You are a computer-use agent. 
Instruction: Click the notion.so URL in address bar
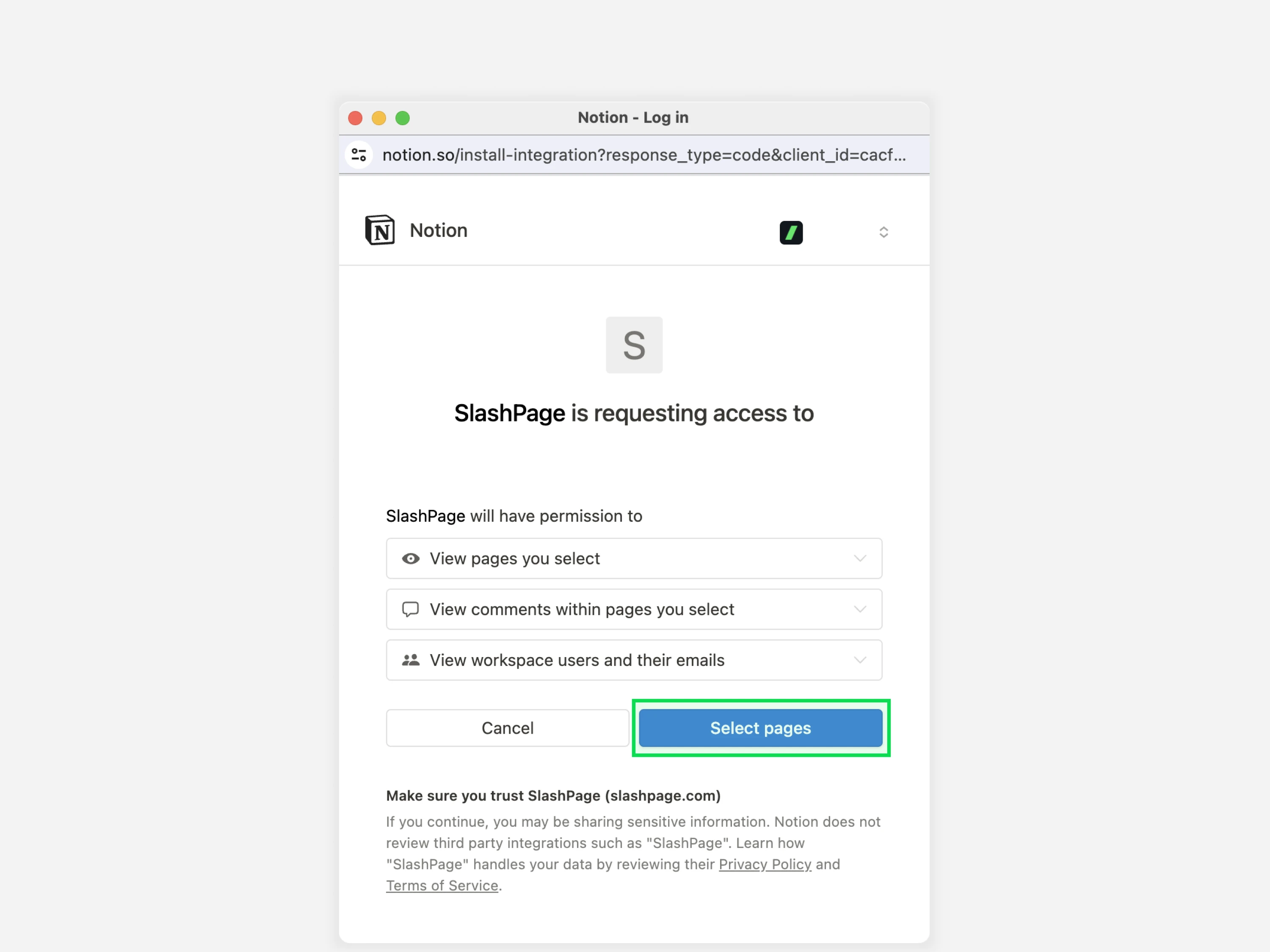pyautogui.click(x=644, y=155)
